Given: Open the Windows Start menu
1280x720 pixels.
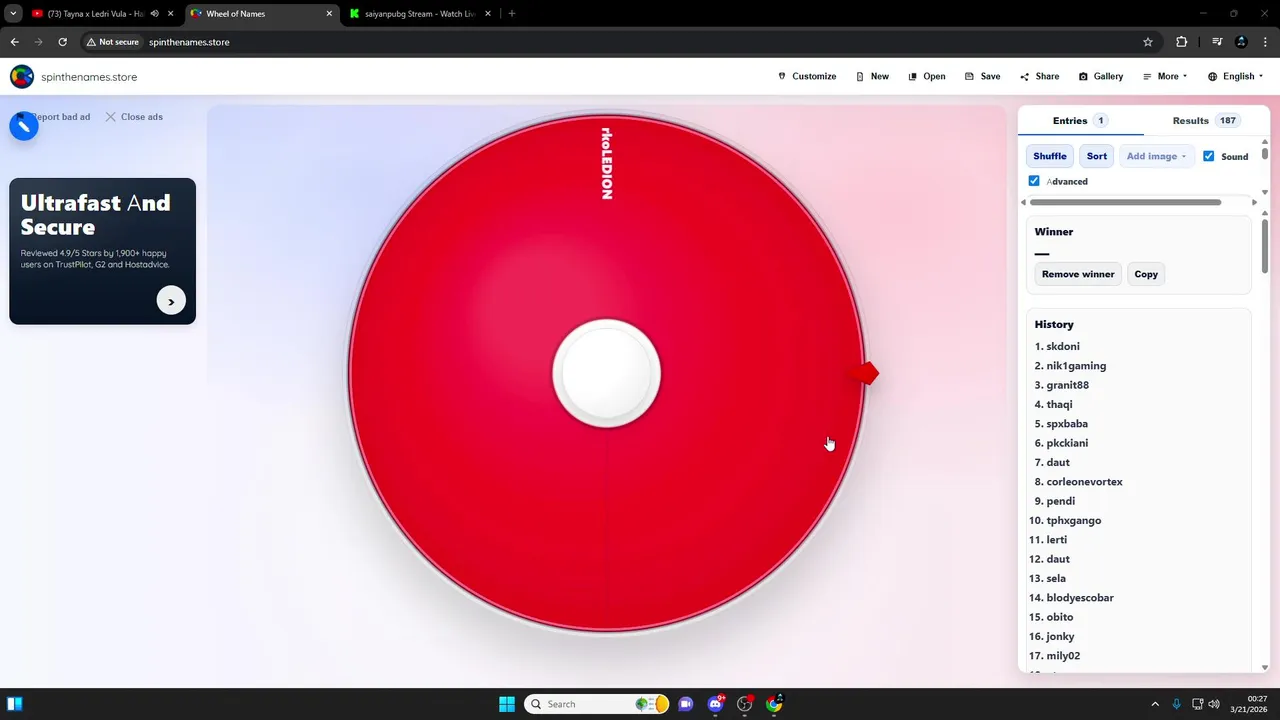Looking at the screenshot, I should 507,704.
